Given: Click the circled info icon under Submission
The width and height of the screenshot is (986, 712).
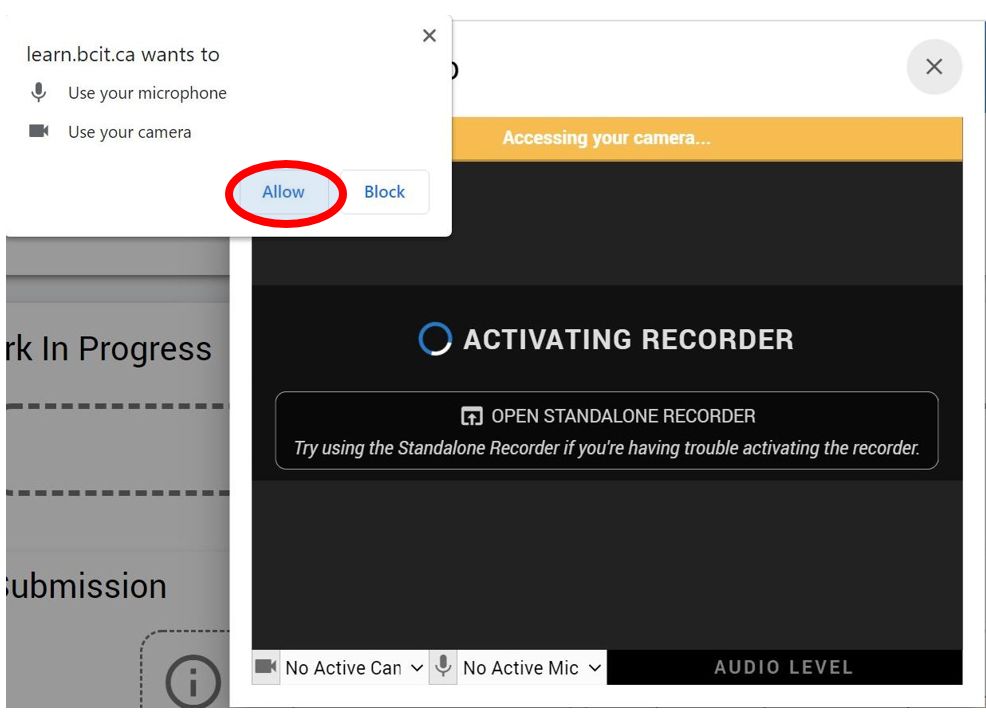Looking at the screenshot, I should [x=191, y=680].
